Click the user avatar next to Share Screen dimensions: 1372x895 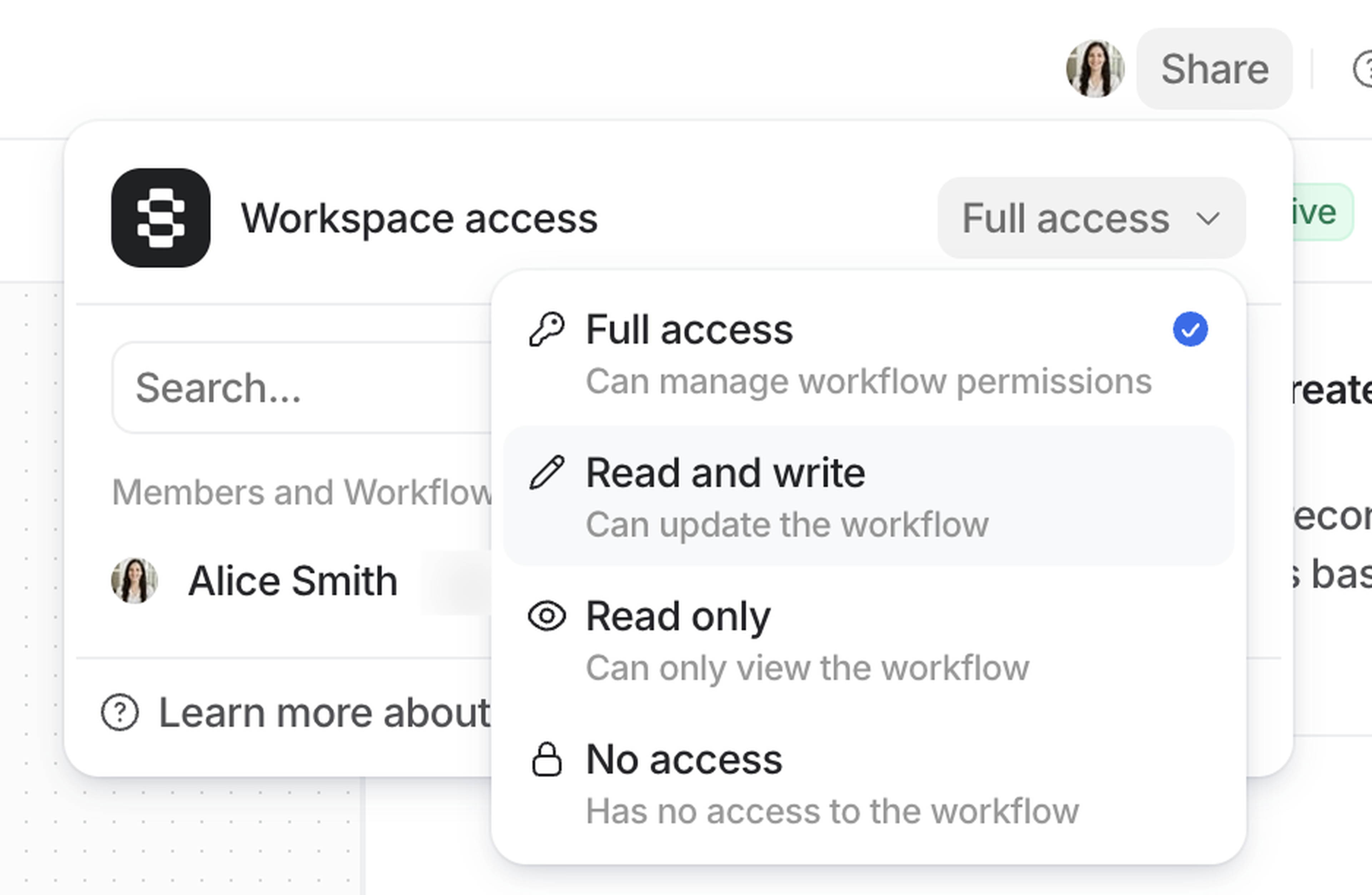[x=1095, y=69]
